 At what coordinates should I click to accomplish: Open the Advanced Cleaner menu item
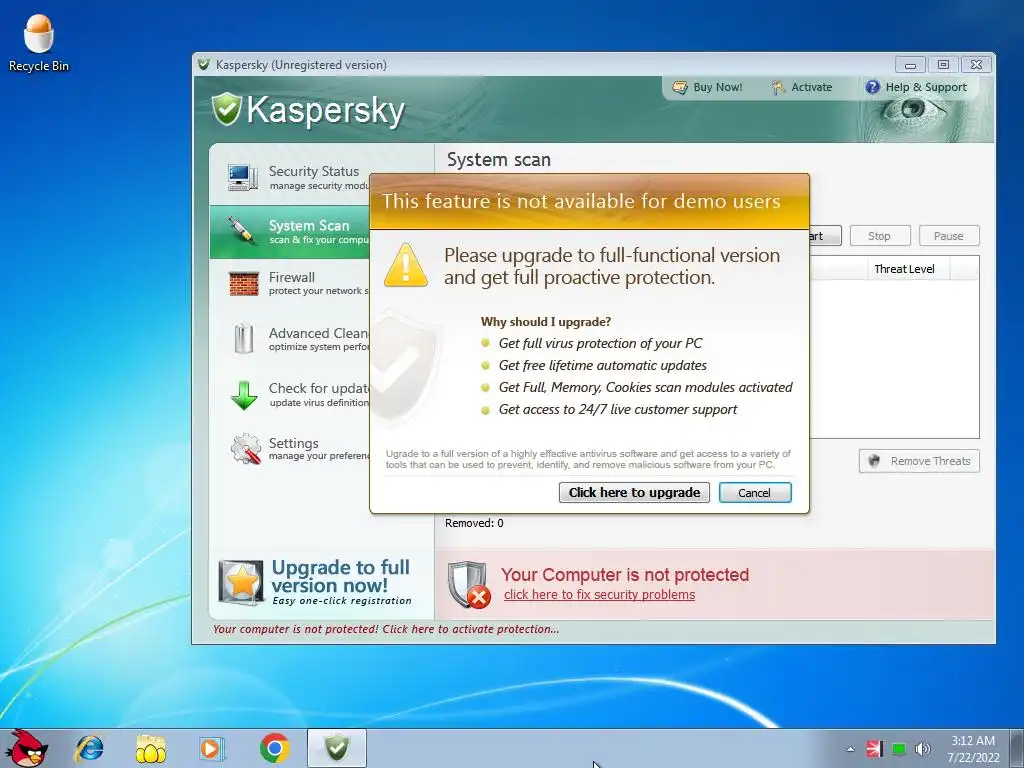click(289, 338)
